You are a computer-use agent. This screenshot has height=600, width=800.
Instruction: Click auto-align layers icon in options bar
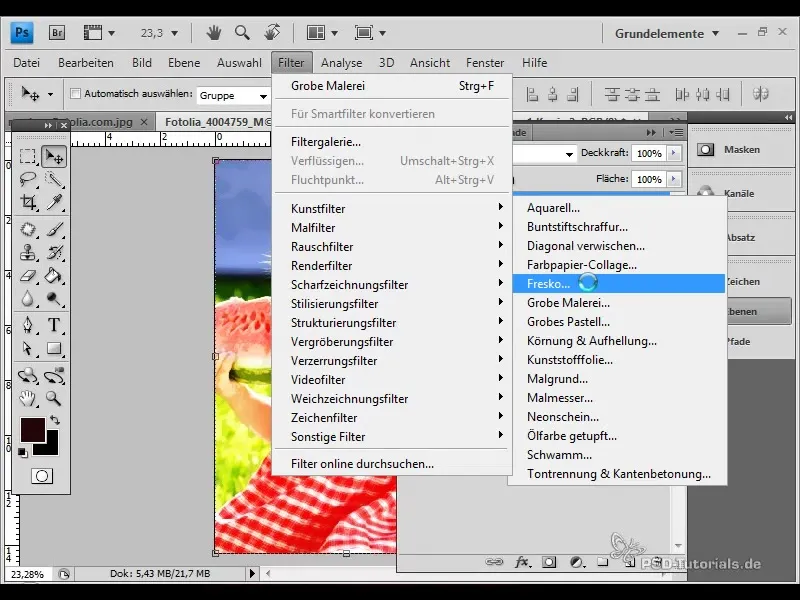coord(760,94)
